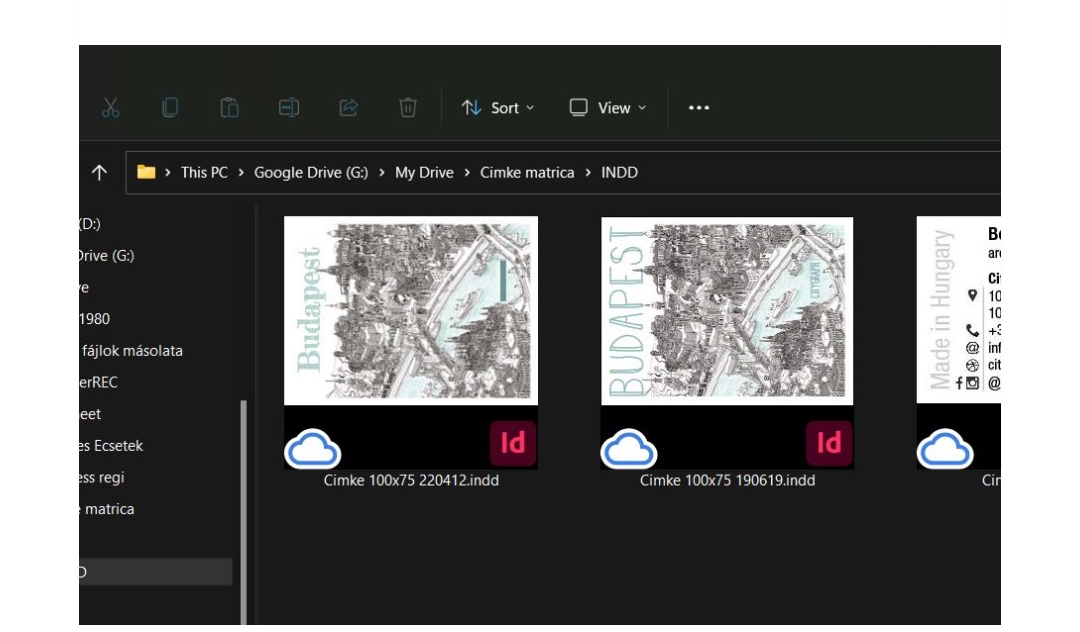This screenshot has width=1080, height=632.
Task: Click the Delete icon on the toolbar
Action: click(x=406, y=107)
